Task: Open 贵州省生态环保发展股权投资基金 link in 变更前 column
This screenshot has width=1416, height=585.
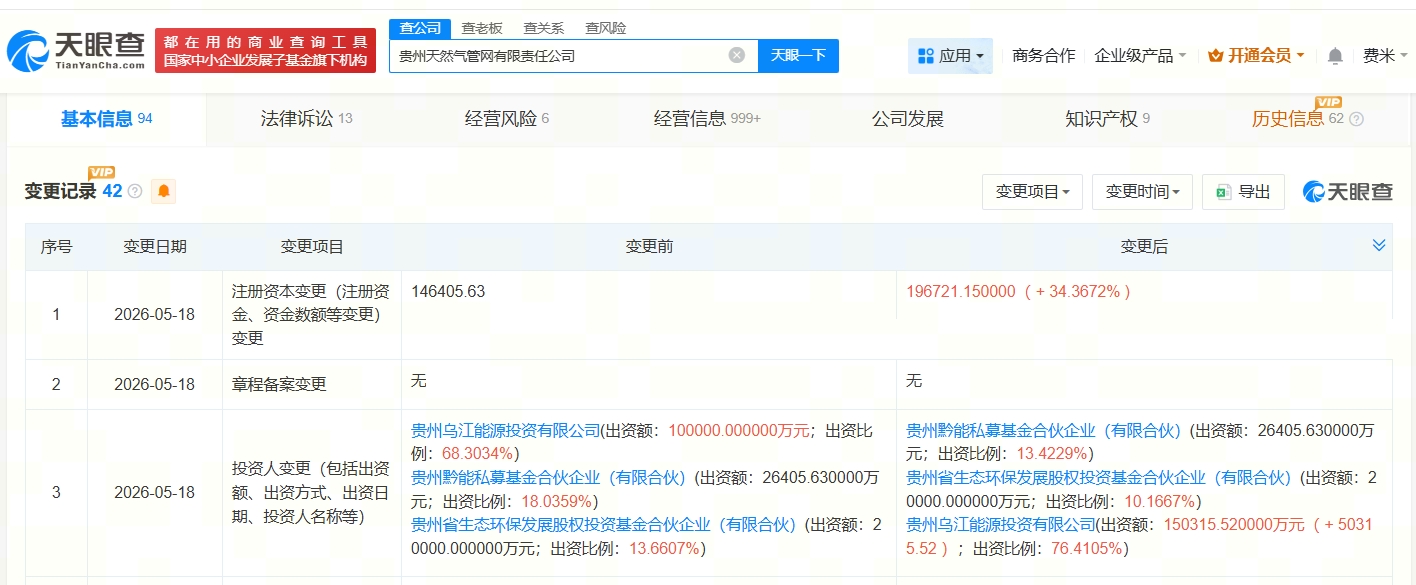Action: (x=604, y=524)
